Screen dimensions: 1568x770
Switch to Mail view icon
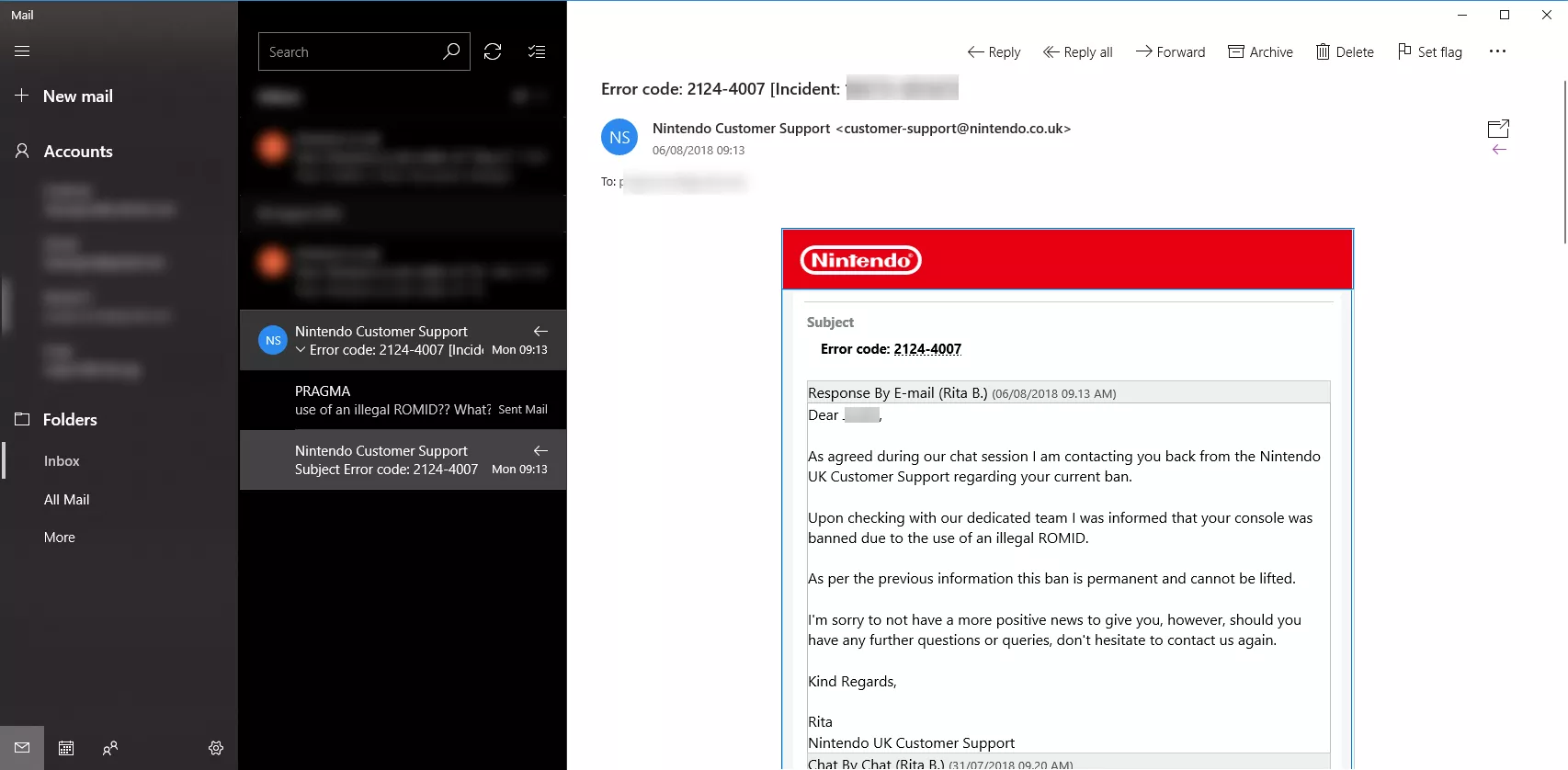22,748
